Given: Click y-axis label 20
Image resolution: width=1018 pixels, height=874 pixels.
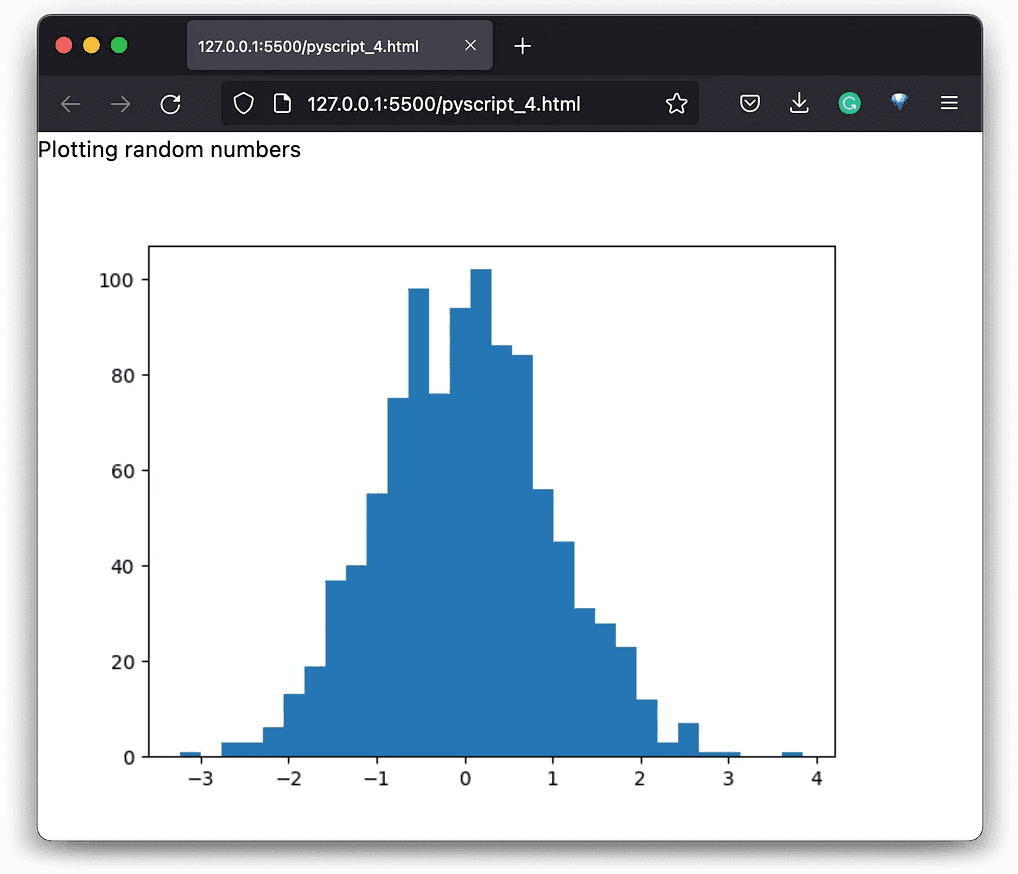Looking at the screenshot, I should [123, 662].
